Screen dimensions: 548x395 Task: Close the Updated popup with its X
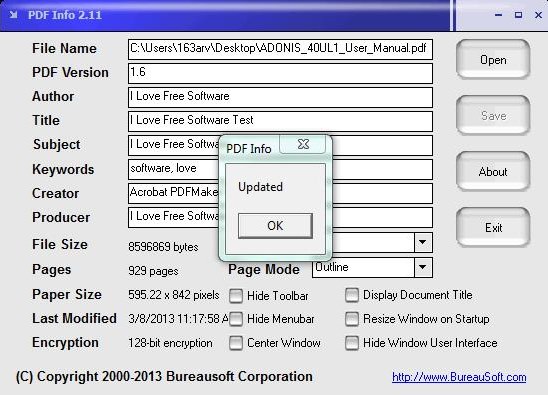(x=303, y=144)
